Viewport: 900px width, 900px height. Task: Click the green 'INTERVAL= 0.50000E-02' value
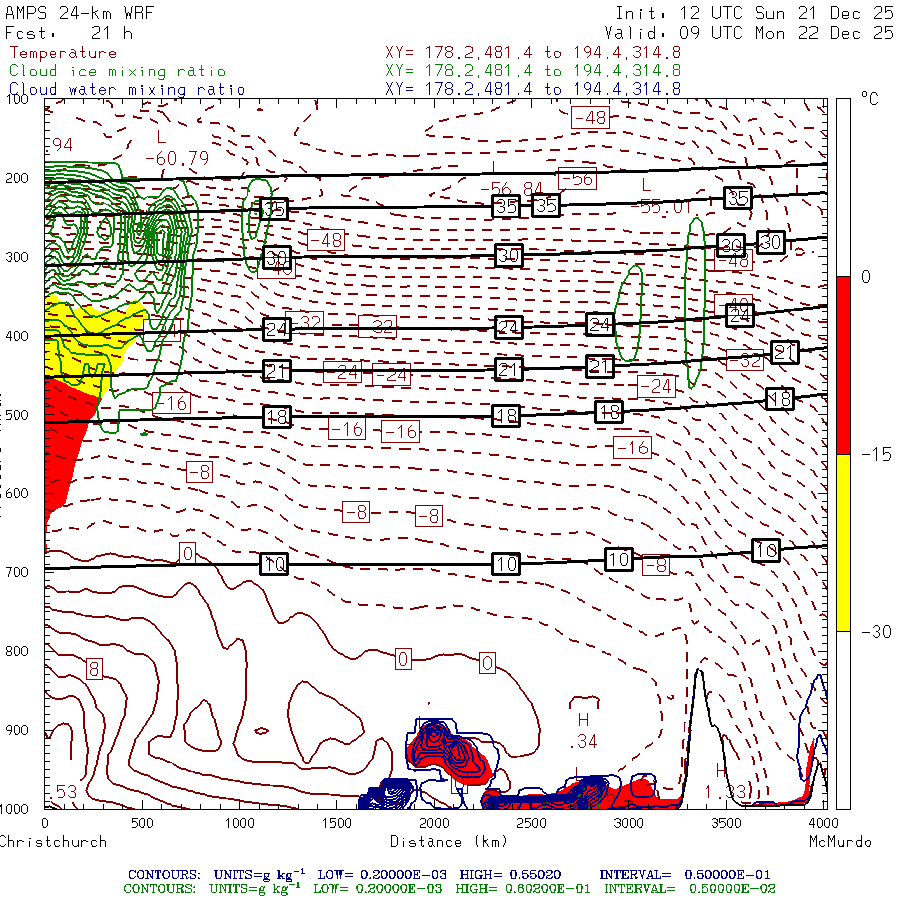tap(689, 889)
